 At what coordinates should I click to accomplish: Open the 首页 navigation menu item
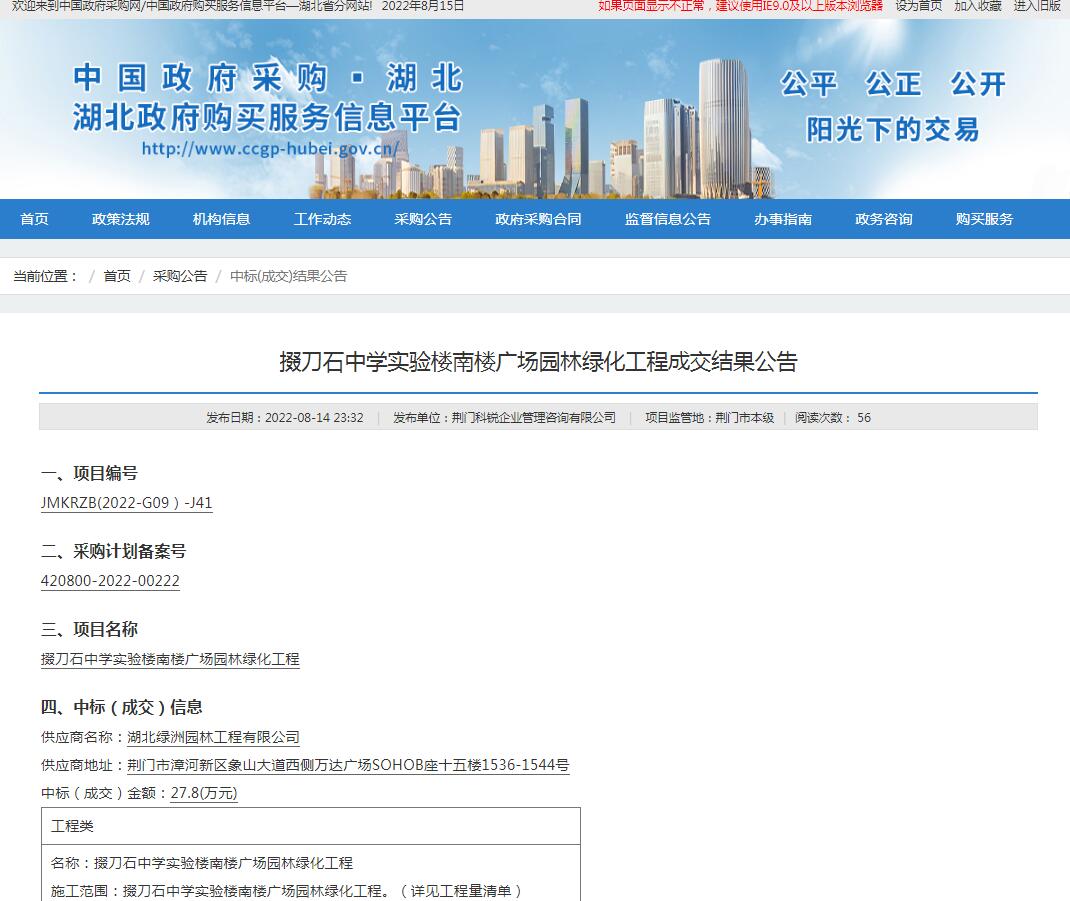coord(35,219)
